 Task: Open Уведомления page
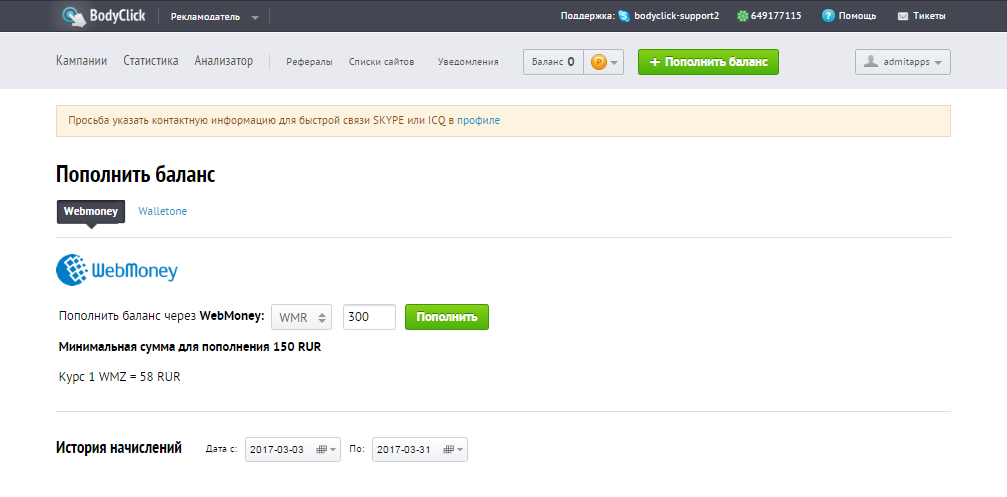(x=468, y=62)
